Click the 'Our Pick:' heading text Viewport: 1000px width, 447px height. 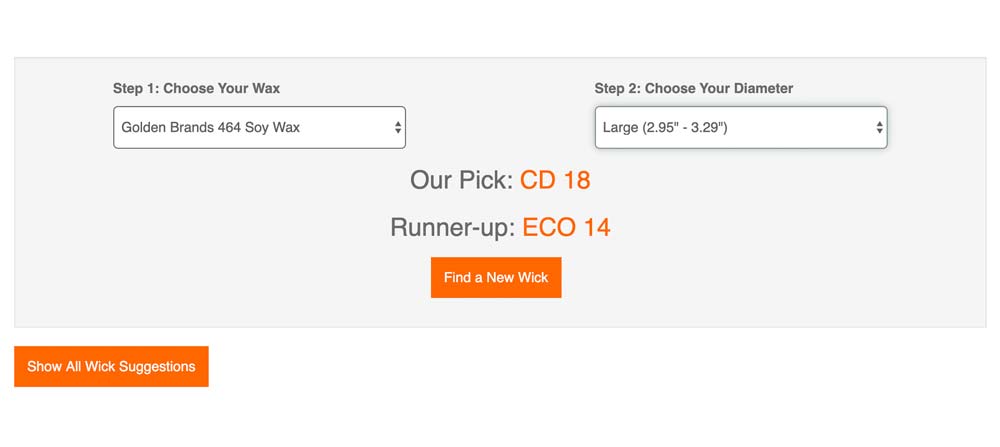(462, 180)
